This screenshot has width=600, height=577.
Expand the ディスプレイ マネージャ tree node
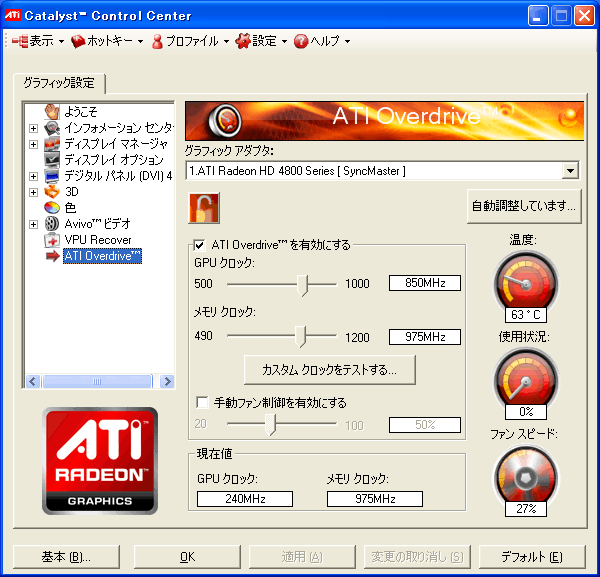[34, 144]
